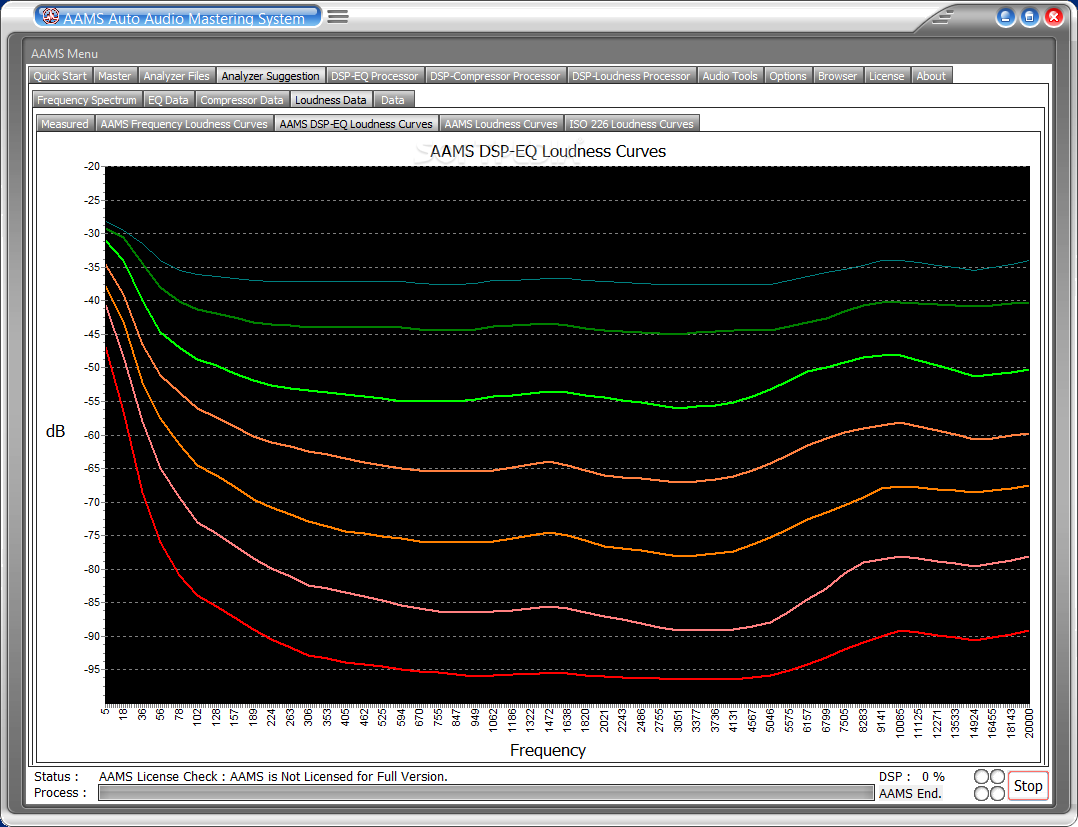Open the DSP-EQ Processor tab
The image size is (1078, 827).
coord(375,76)
